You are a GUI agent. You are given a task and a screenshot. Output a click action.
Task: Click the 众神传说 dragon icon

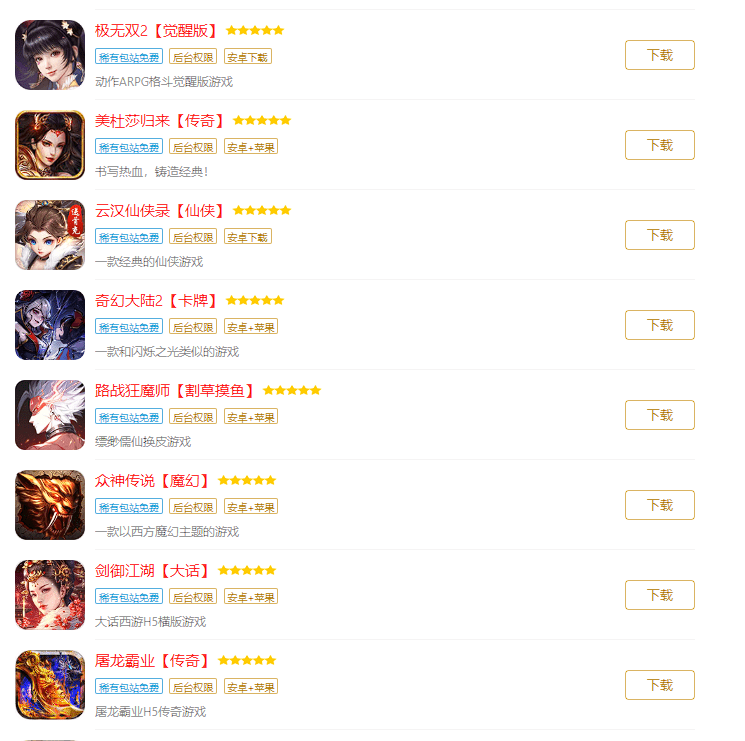pyautogui.click(x=50, y=505)
